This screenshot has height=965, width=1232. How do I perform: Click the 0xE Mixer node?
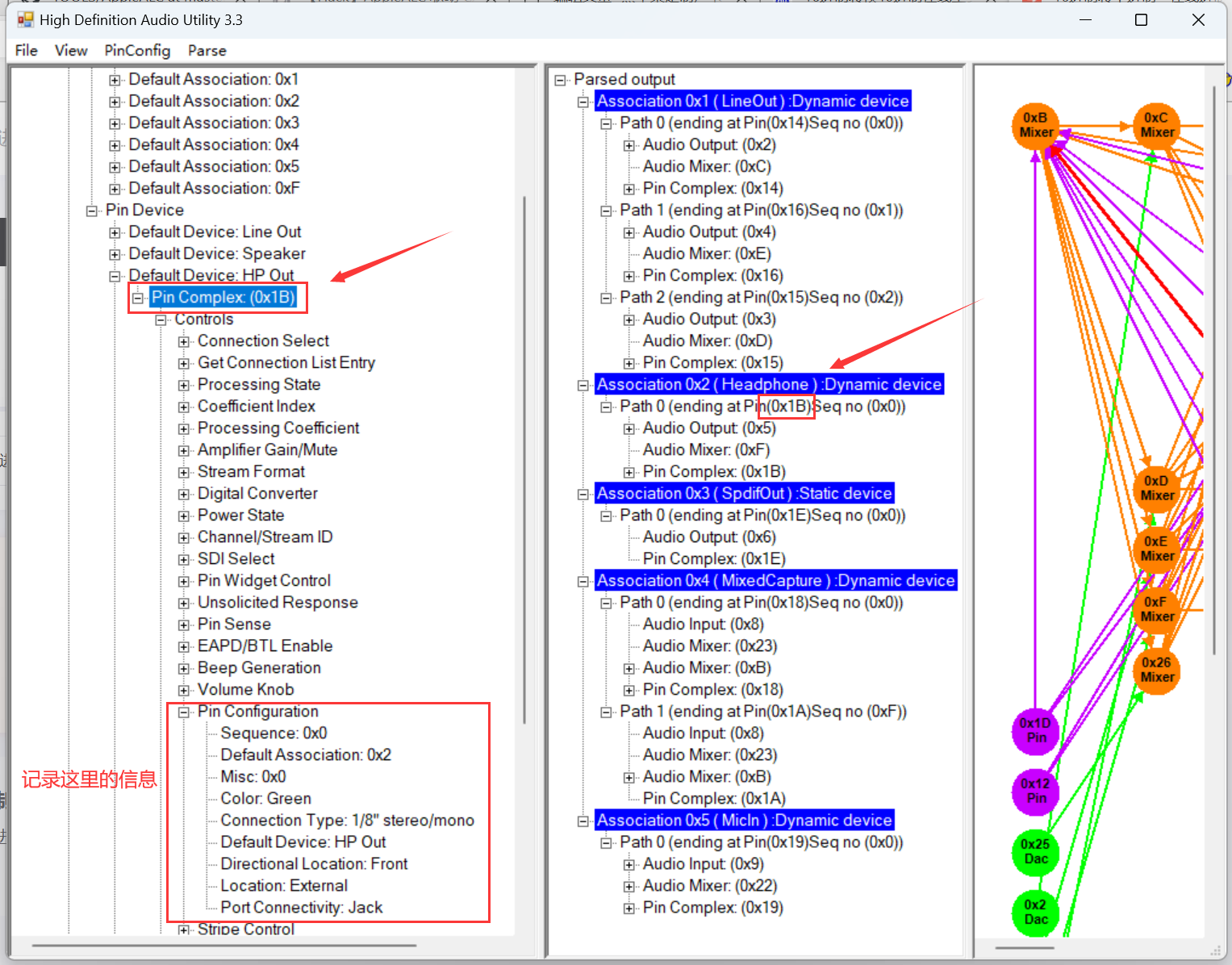tap(1156, 549)
